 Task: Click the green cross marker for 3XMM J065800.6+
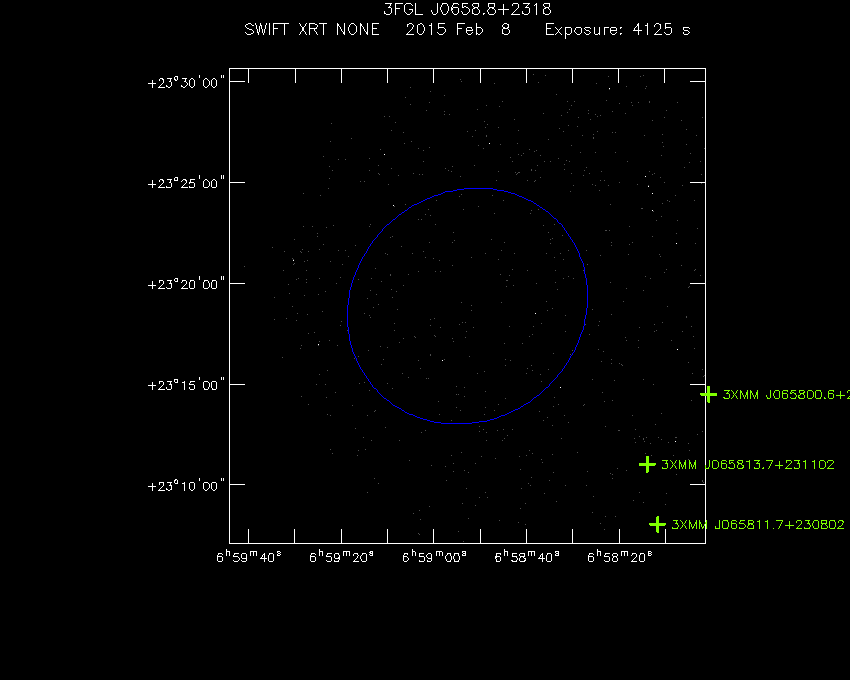[x=708, y=394]
